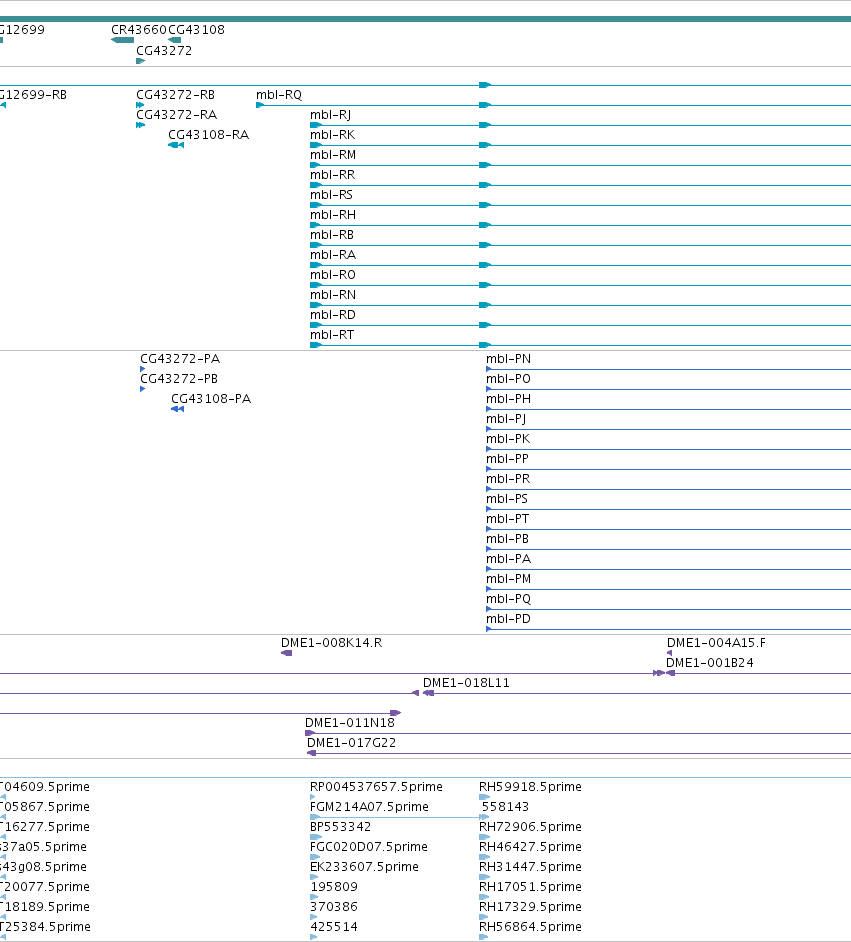Select BAC end DME1-008K14.R
The height and width of the screenshot is (942, 851).
point(332,643)
